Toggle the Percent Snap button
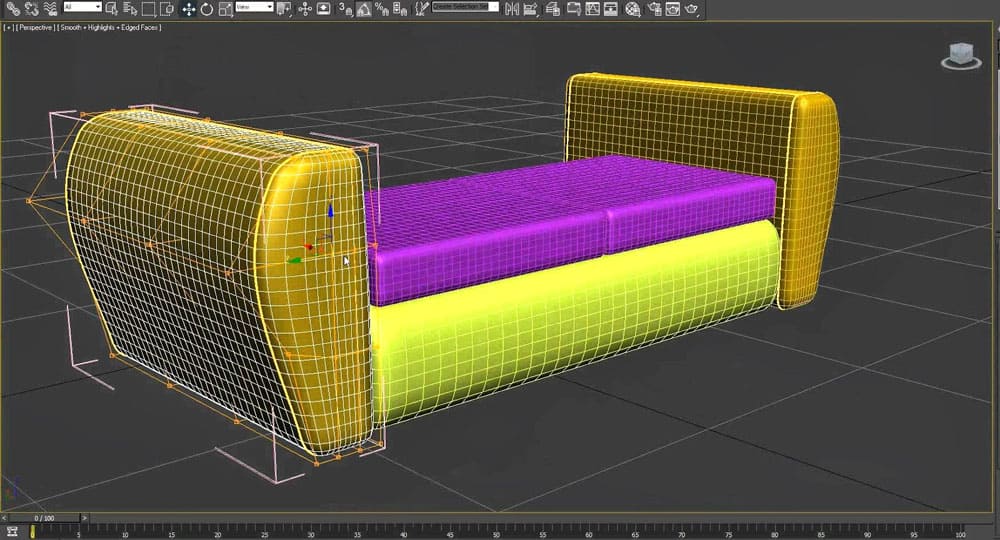This screenshot has width=1000, height=540. coord(383,9)
